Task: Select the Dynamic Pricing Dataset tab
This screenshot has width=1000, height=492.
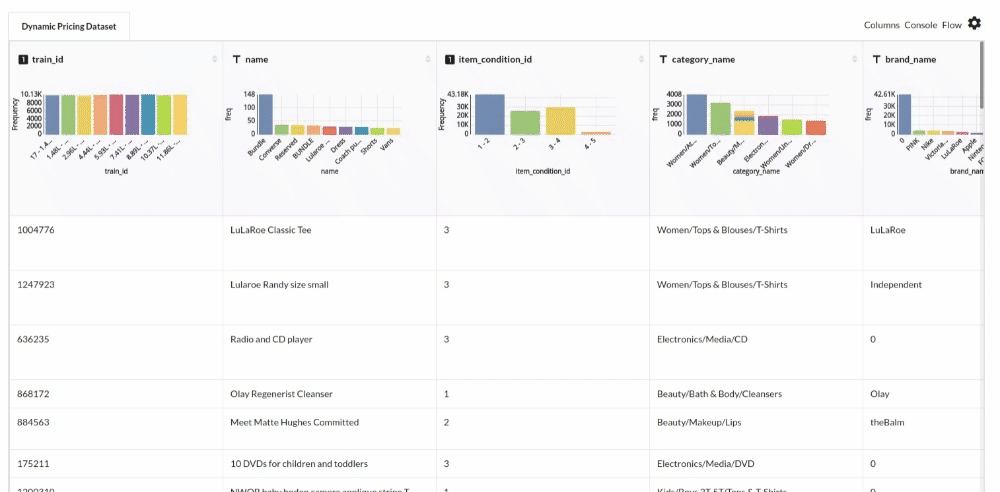Action: (69, 27)
